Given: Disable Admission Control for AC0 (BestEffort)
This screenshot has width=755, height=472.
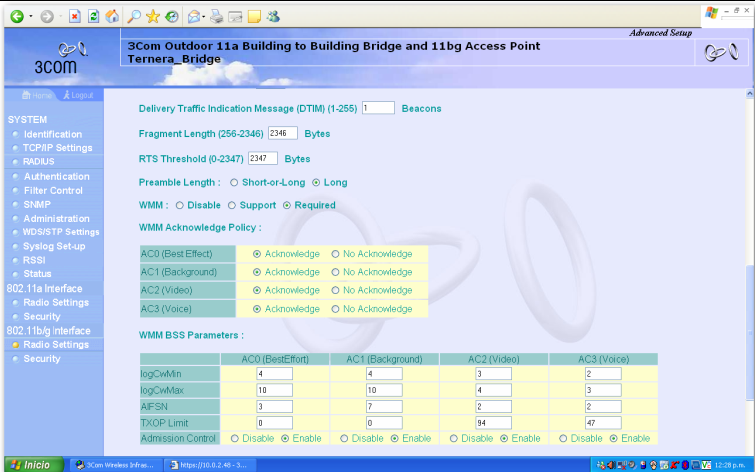Looking at the screenshot, I should pos(235,439).
